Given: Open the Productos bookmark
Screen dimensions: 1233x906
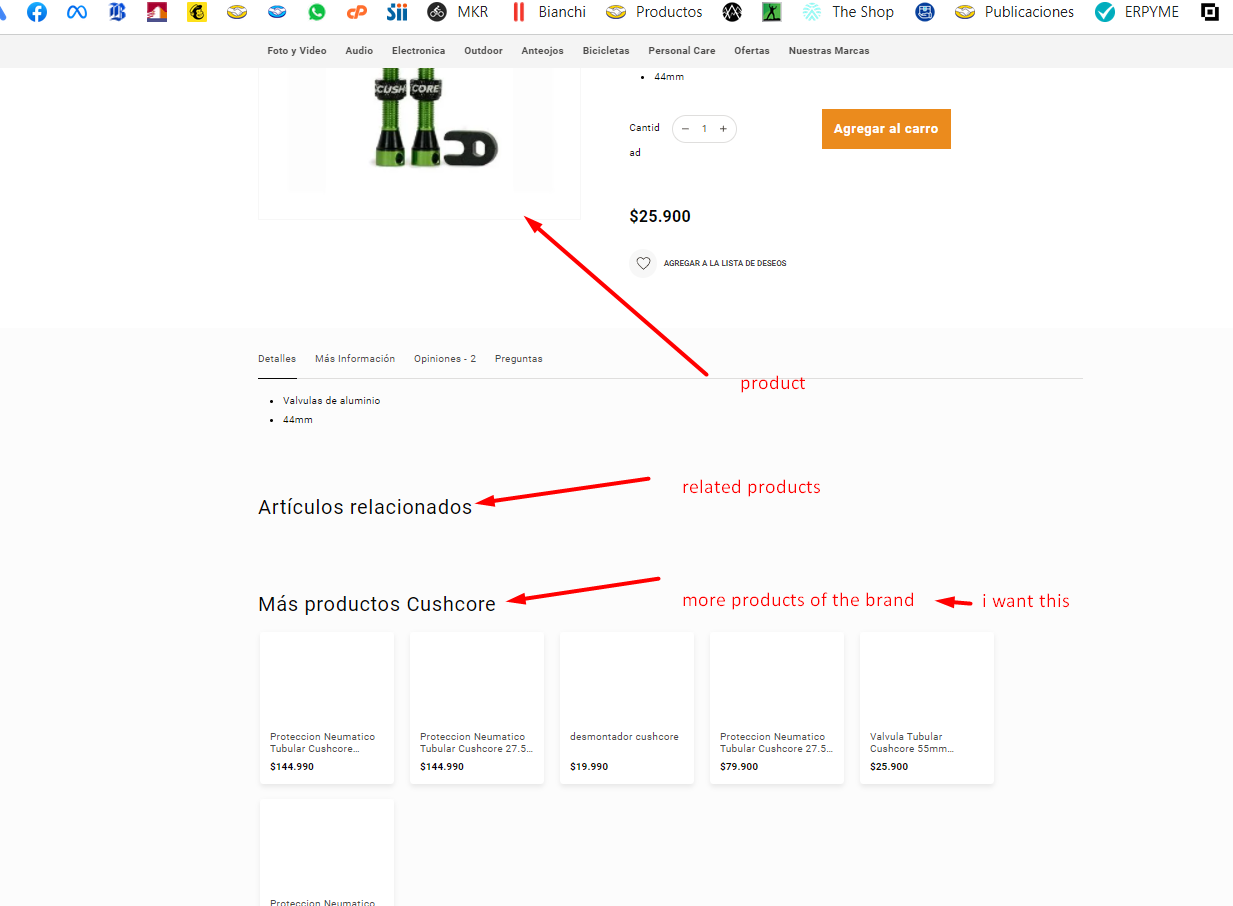Looking at the screenshot, I should (x=654, y=12).
